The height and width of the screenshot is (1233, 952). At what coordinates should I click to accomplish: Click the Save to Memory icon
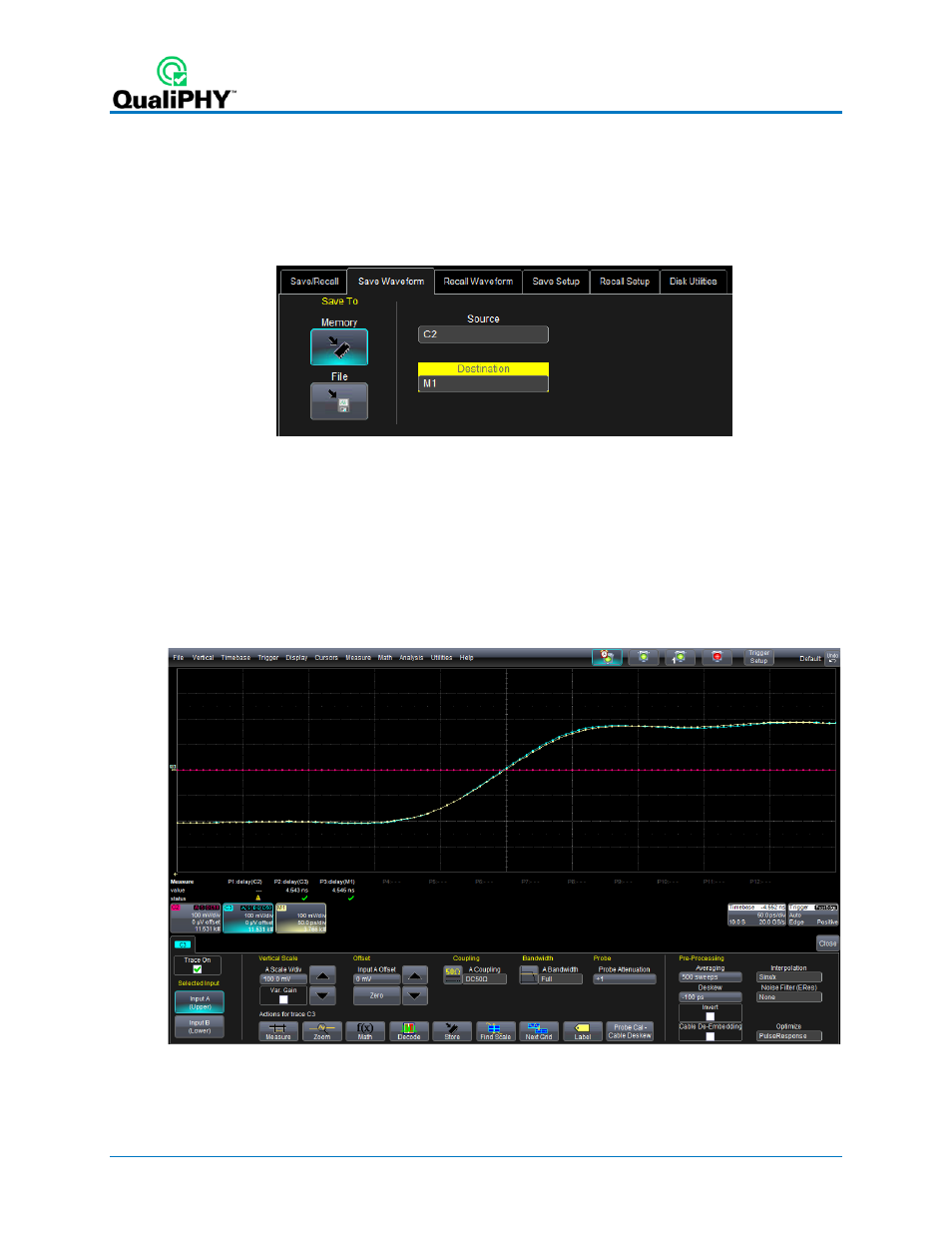[339, 346]
